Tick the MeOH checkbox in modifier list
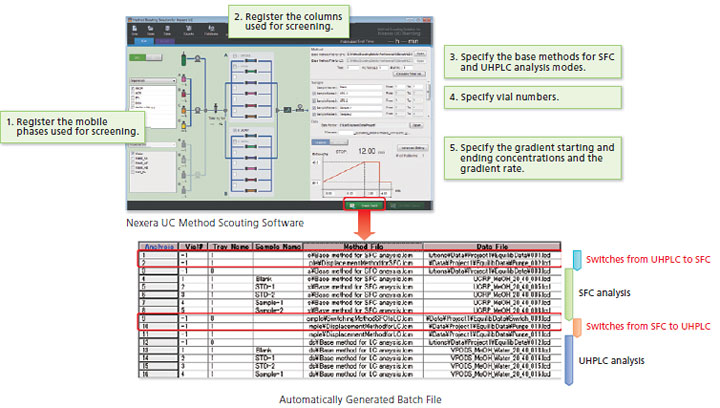The height and width of the screenshot is (408, 720). [x=134, y=88]
